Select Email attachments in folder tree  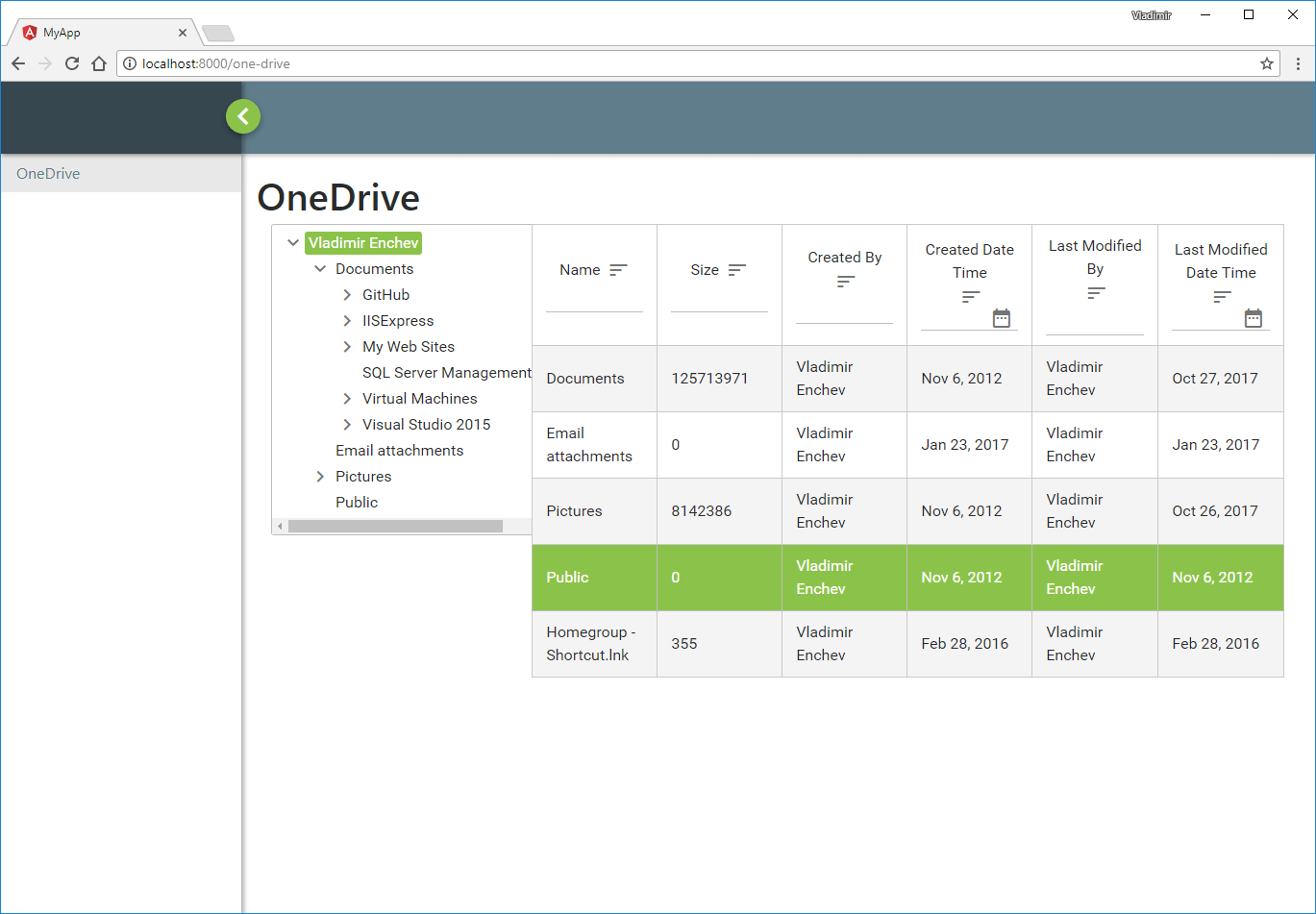[399, 451]
